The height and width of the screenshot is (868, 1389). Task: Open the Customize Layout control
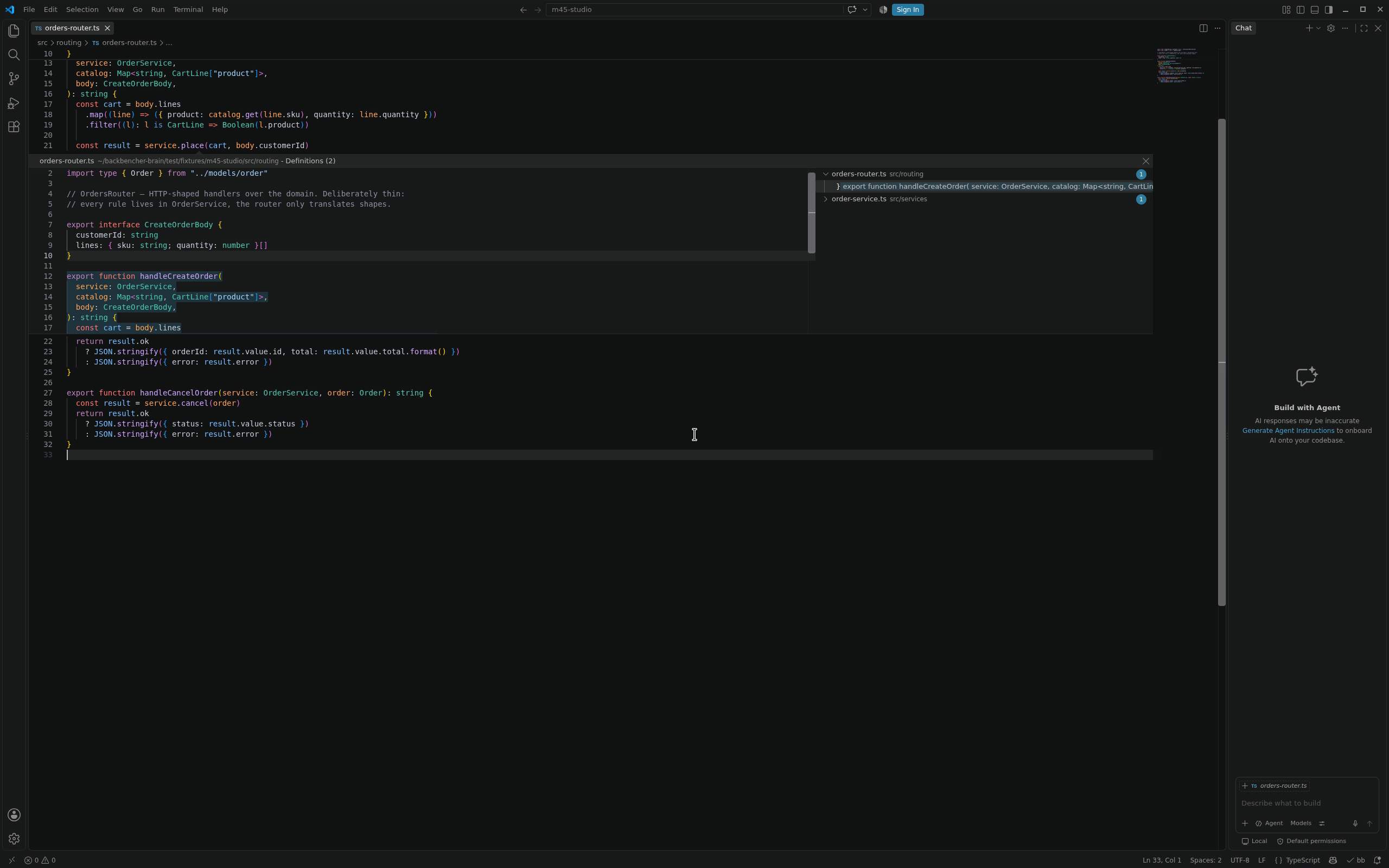coord(1286,10)
